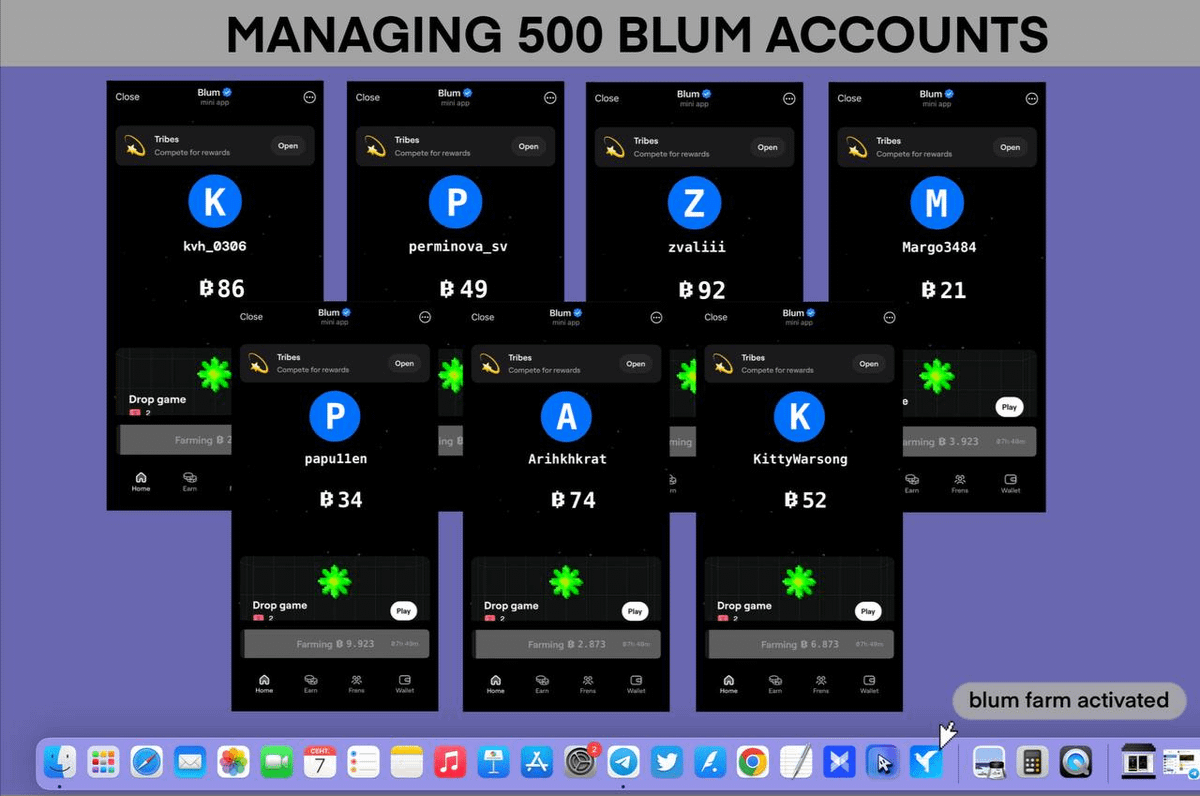Switch to Frens tab in KittyWarsong window
The image size is (1200, 796).
(821, 684)
